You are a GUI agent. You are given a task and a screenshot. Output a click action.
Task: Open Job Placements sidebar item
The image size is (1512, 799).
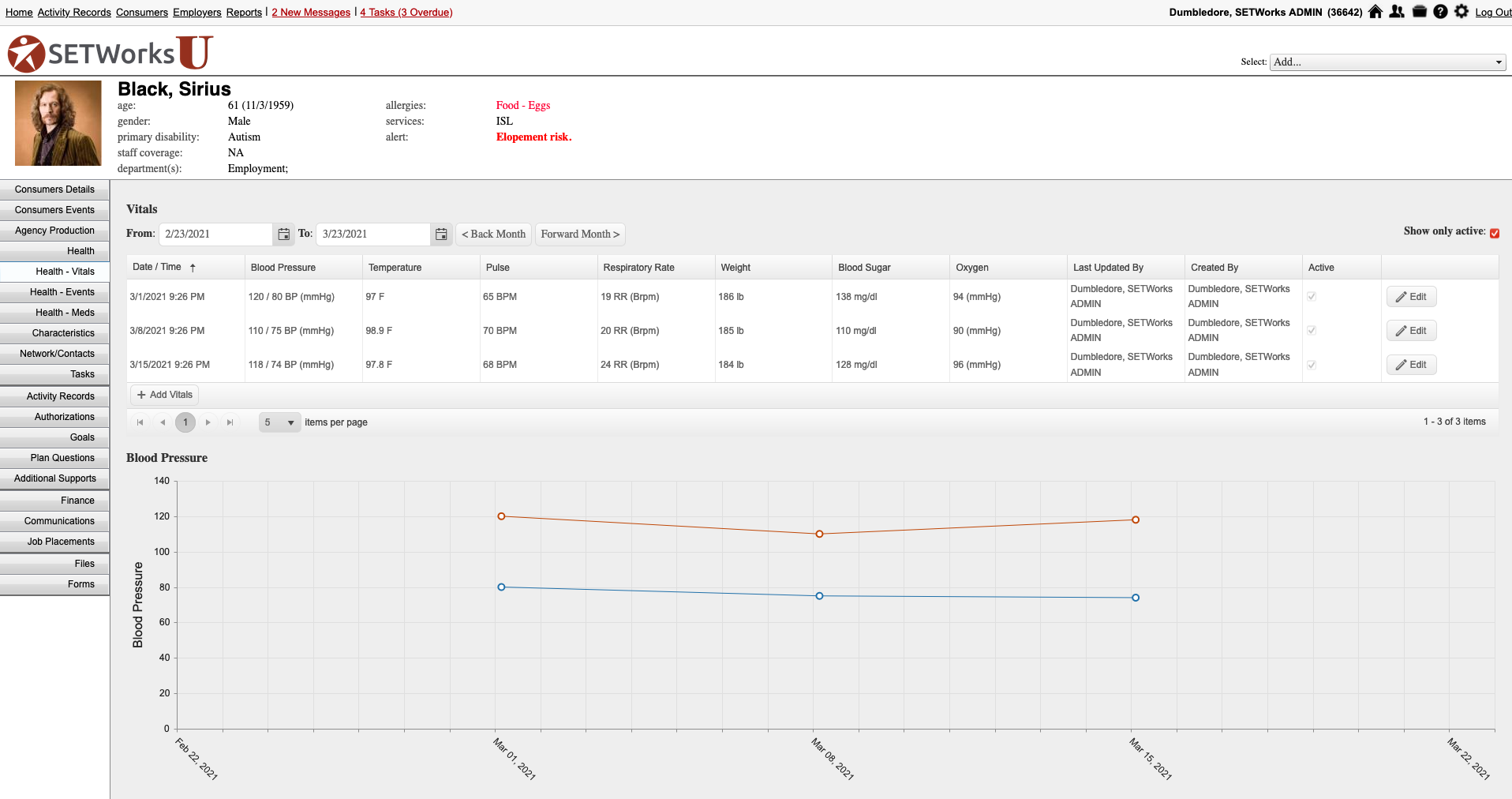(54, 542)
